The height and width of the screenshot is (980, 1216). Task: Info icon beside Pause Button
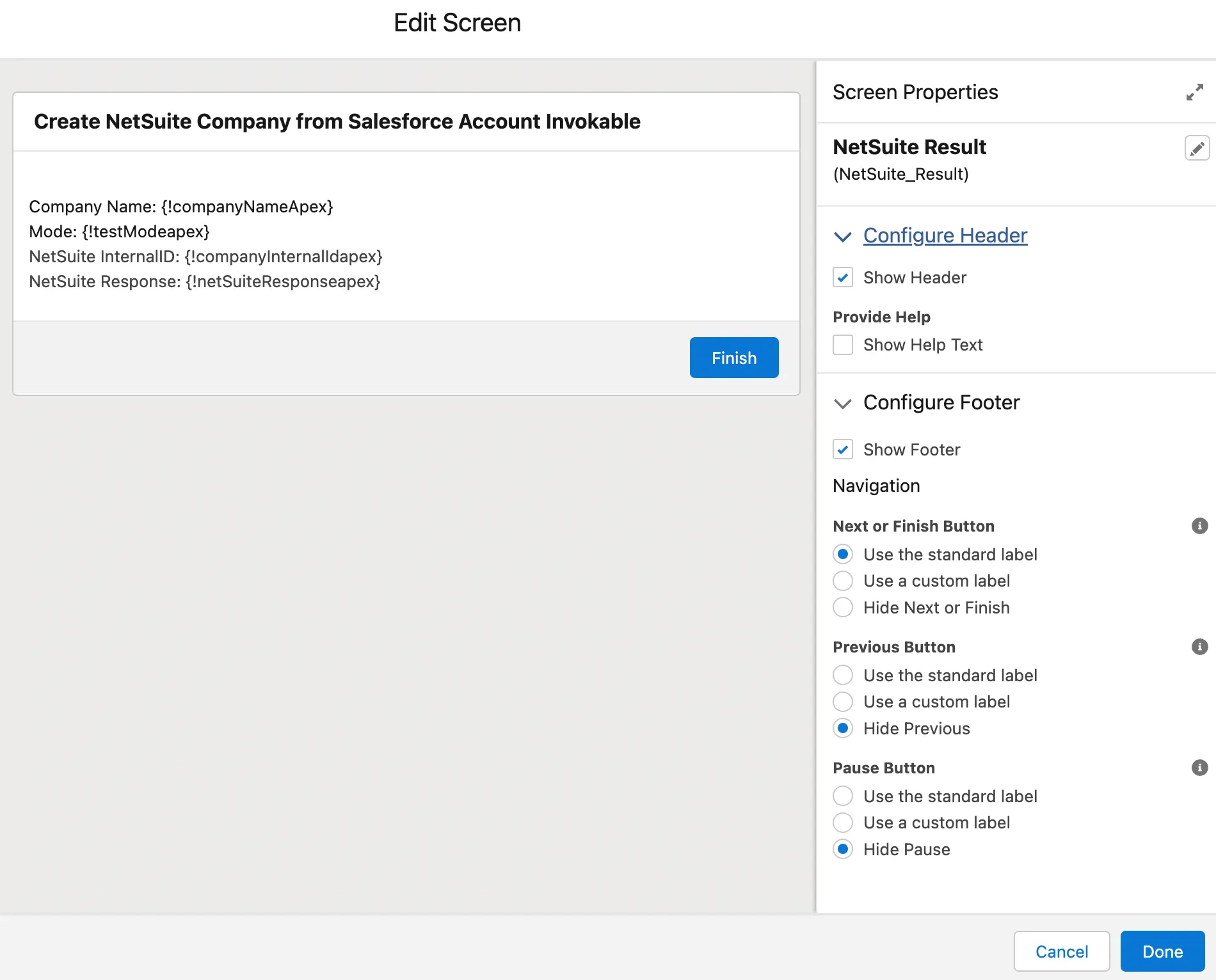coord(1199,768)
